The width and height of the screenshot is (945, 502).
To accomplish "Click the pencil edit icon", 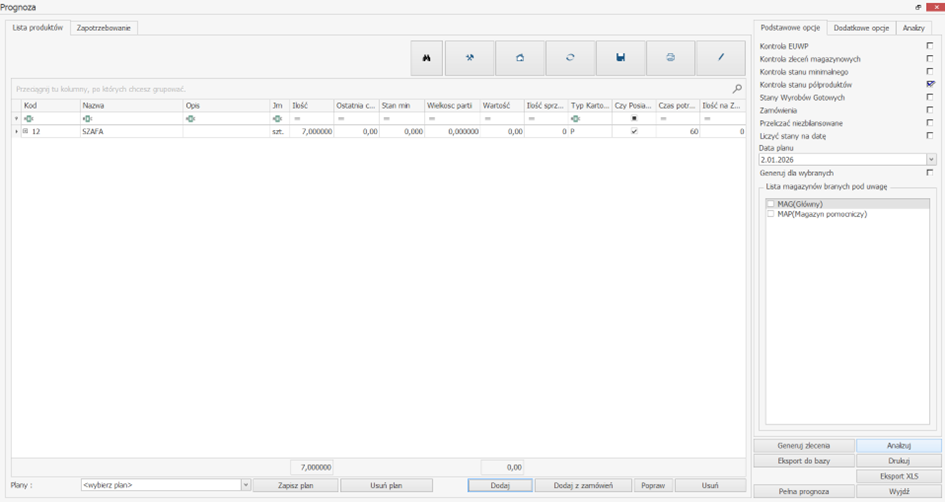I will click(720, 58).
